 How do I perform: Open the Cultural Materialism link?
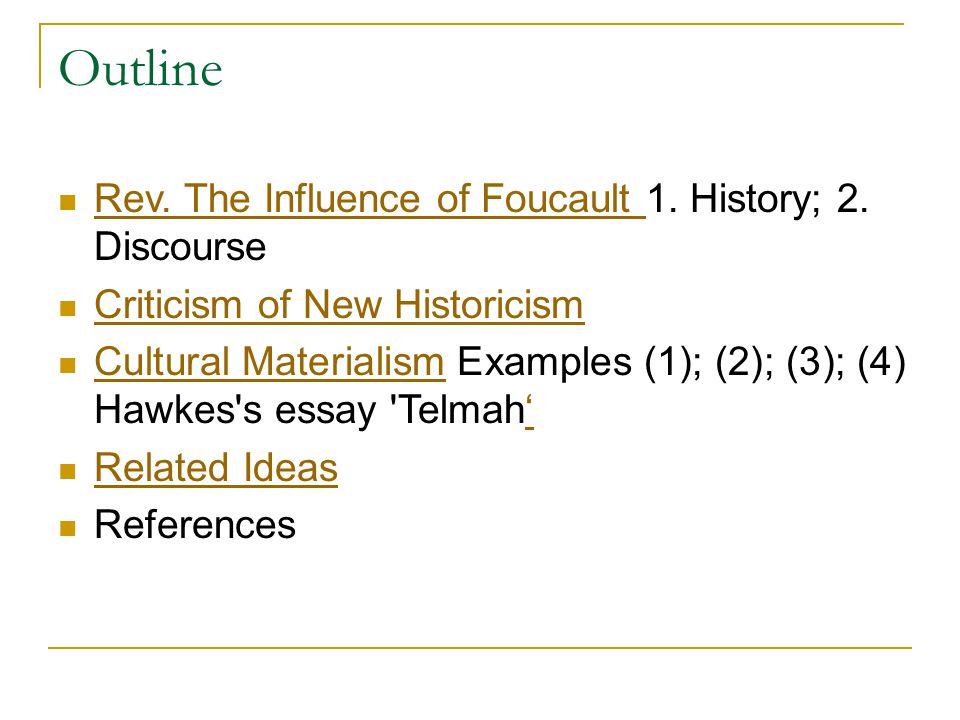tap(269, 361)
